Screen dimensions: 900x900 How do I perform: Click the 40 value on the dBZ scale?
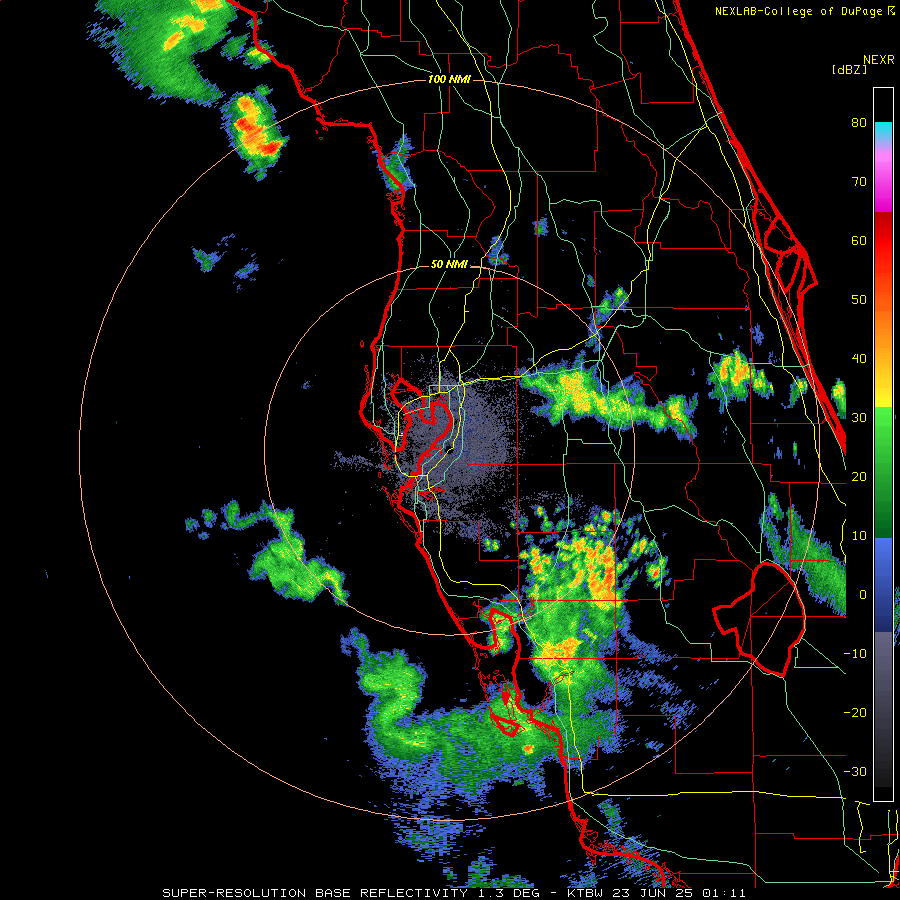tap(859, 358)
